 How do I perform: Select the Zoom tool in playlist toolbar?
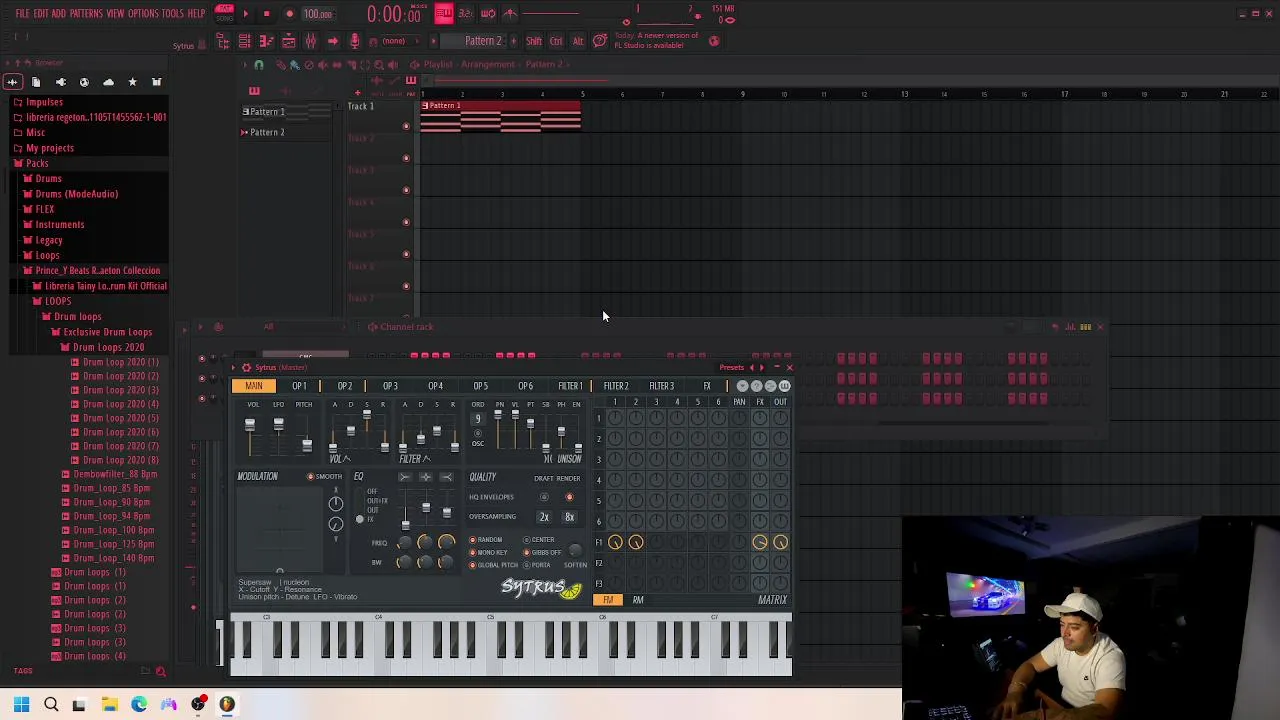[x=378, y=65]
